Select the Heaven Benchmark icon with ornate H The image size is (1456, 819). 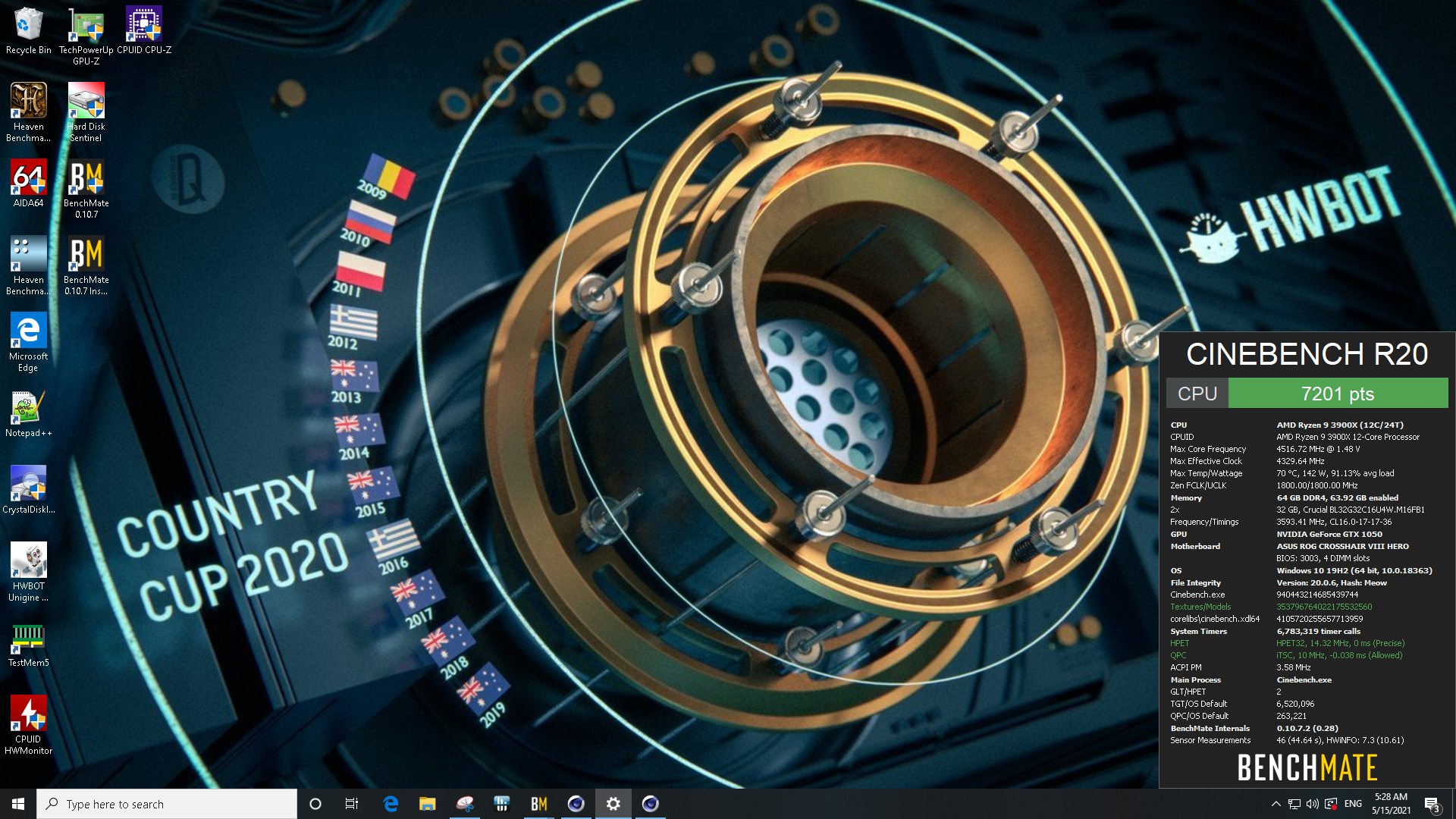(x=28, y=112)
